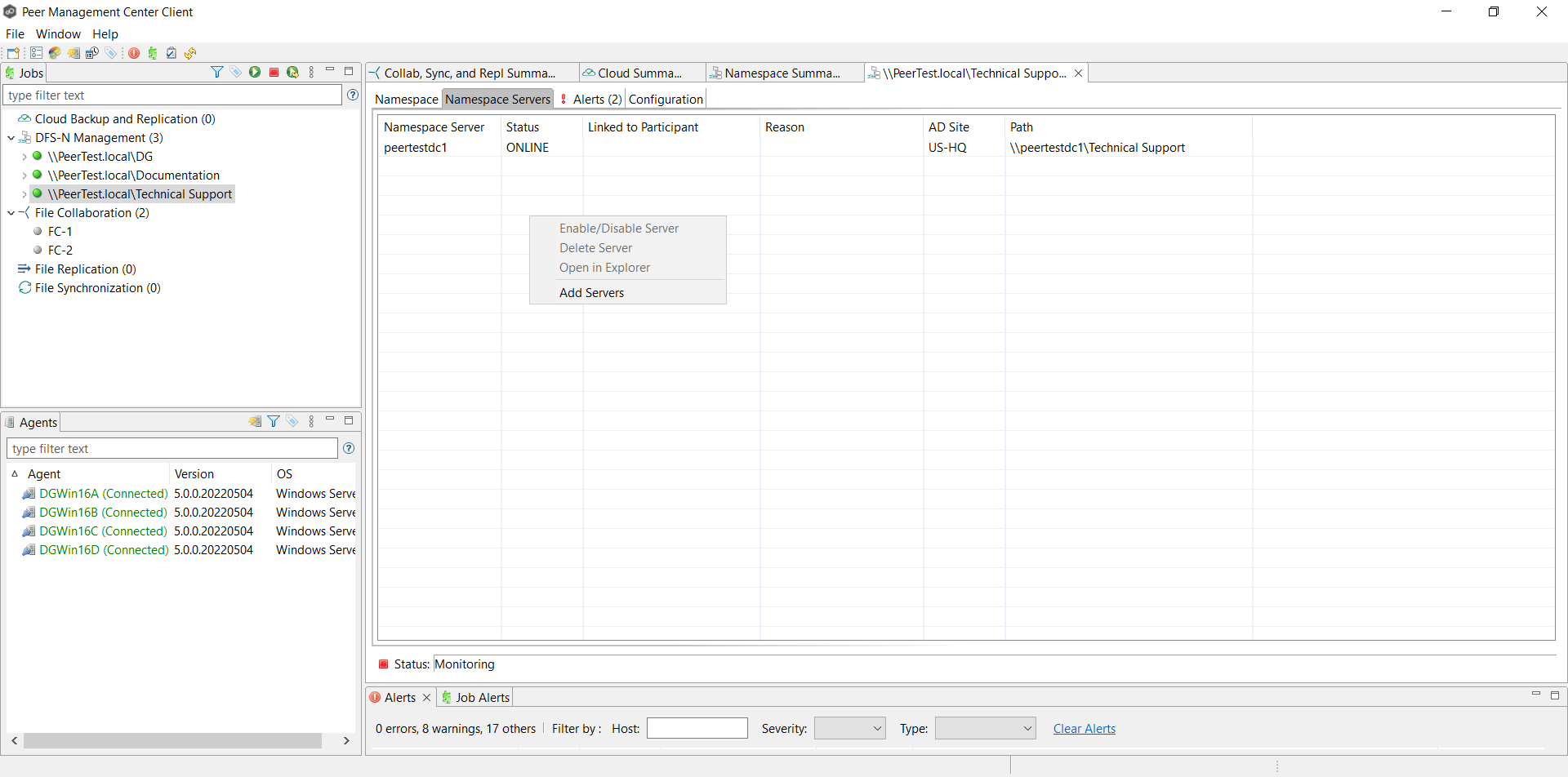This screenshot has width=1568, height=777.
Task: Minimize the Alerts bottom panel
Action: coord(1536,695)
